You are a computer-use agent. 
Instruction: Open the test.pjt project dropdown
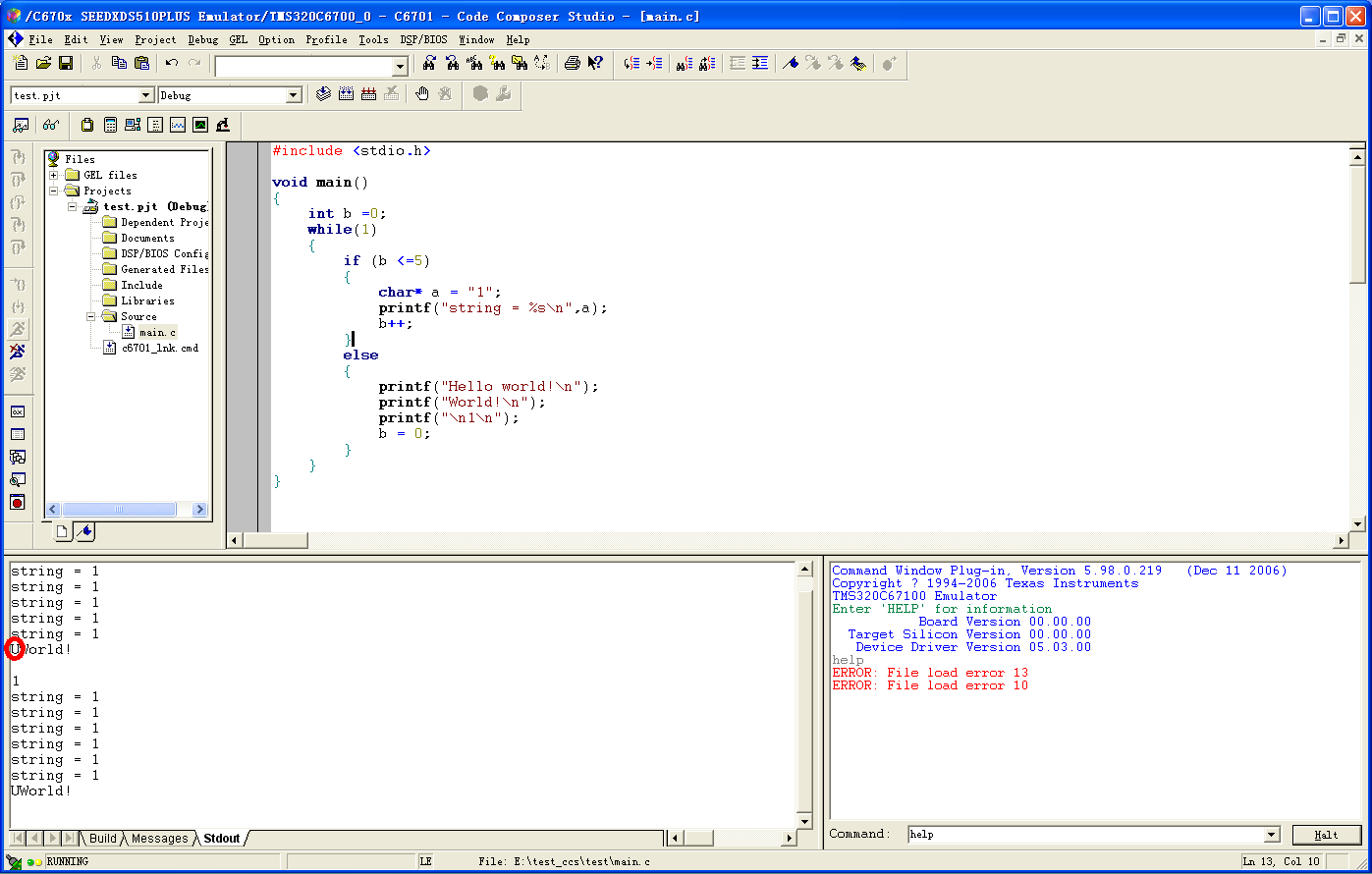tap(146, 95)
